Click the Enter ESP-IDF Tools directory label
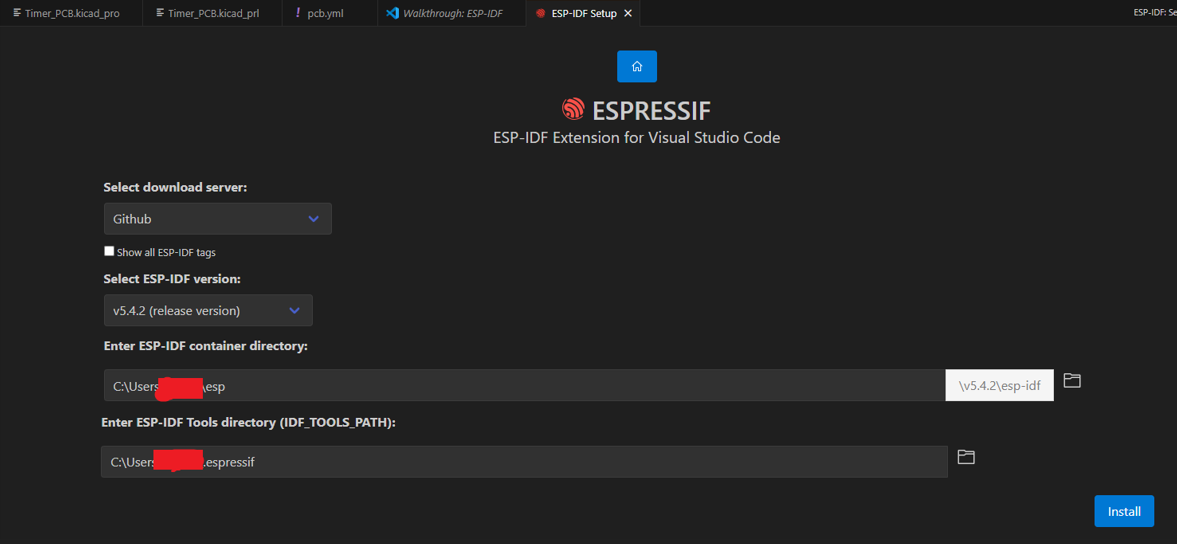The image size is (1177, 544). [x=248, y=422]
